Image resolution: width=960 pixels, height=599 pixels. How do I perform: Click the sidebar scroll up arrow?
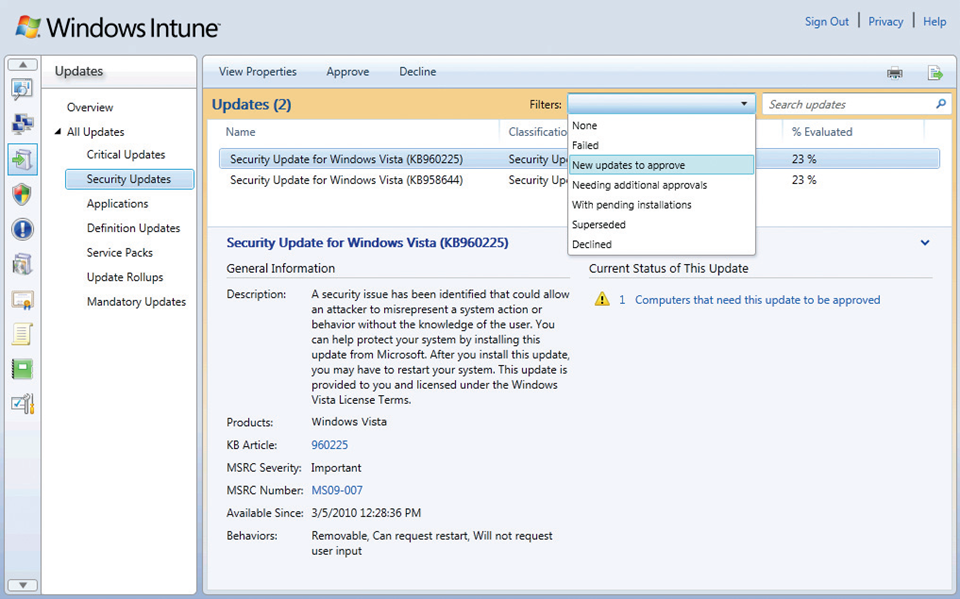[x=23, y=64]
